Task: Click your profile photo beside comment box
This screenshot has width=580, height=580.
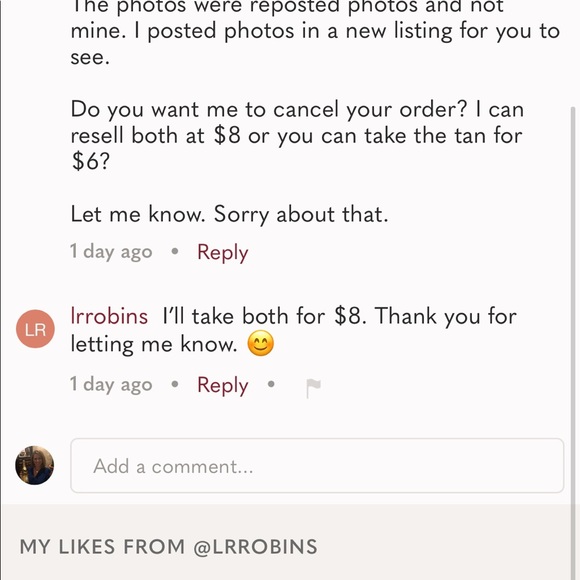Action: click(35, 465)
